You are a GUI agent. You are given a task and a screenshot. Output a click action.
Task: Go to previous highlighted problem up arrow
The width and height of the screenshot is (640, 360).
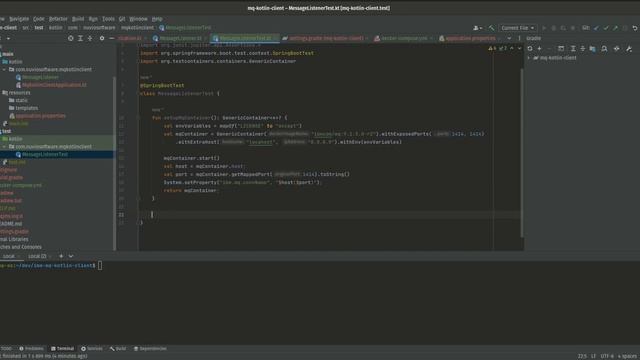click(x=512, y=49)
